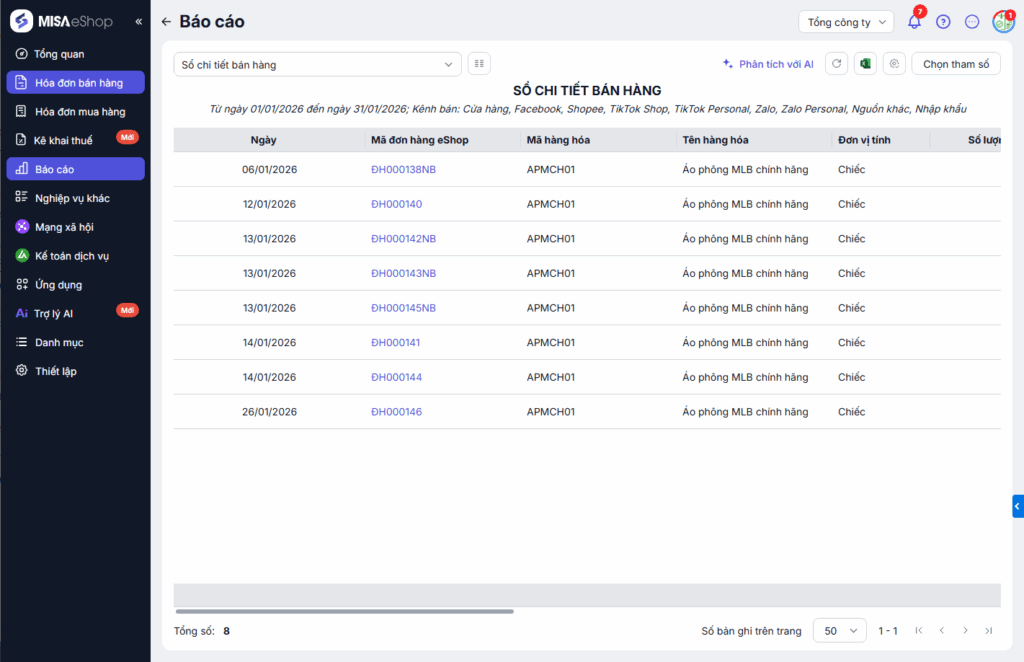
Task: Collapse the left sidebar menu
Action: 139,22
